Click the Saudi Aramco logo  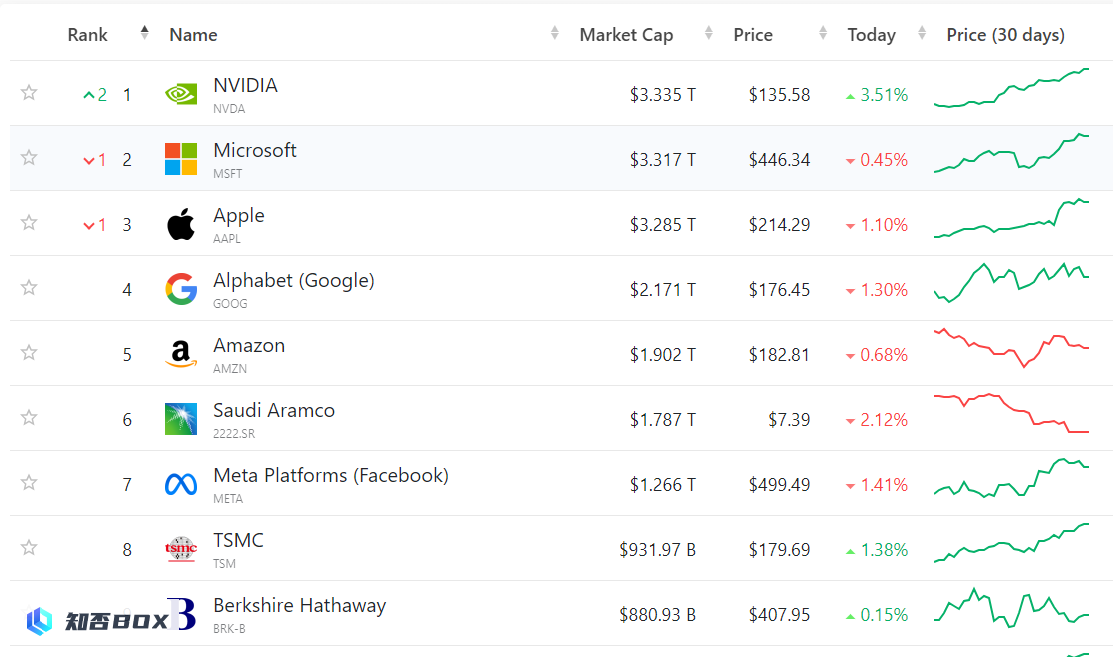pyautogui.click(x=181, y=419)
